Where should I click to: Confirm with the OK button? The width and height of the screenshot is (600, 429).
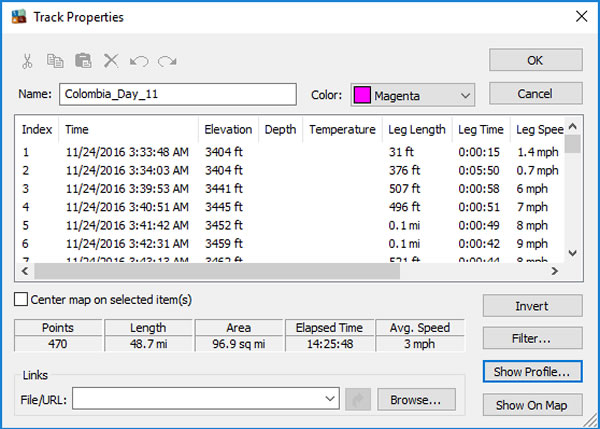click(536, 60)
